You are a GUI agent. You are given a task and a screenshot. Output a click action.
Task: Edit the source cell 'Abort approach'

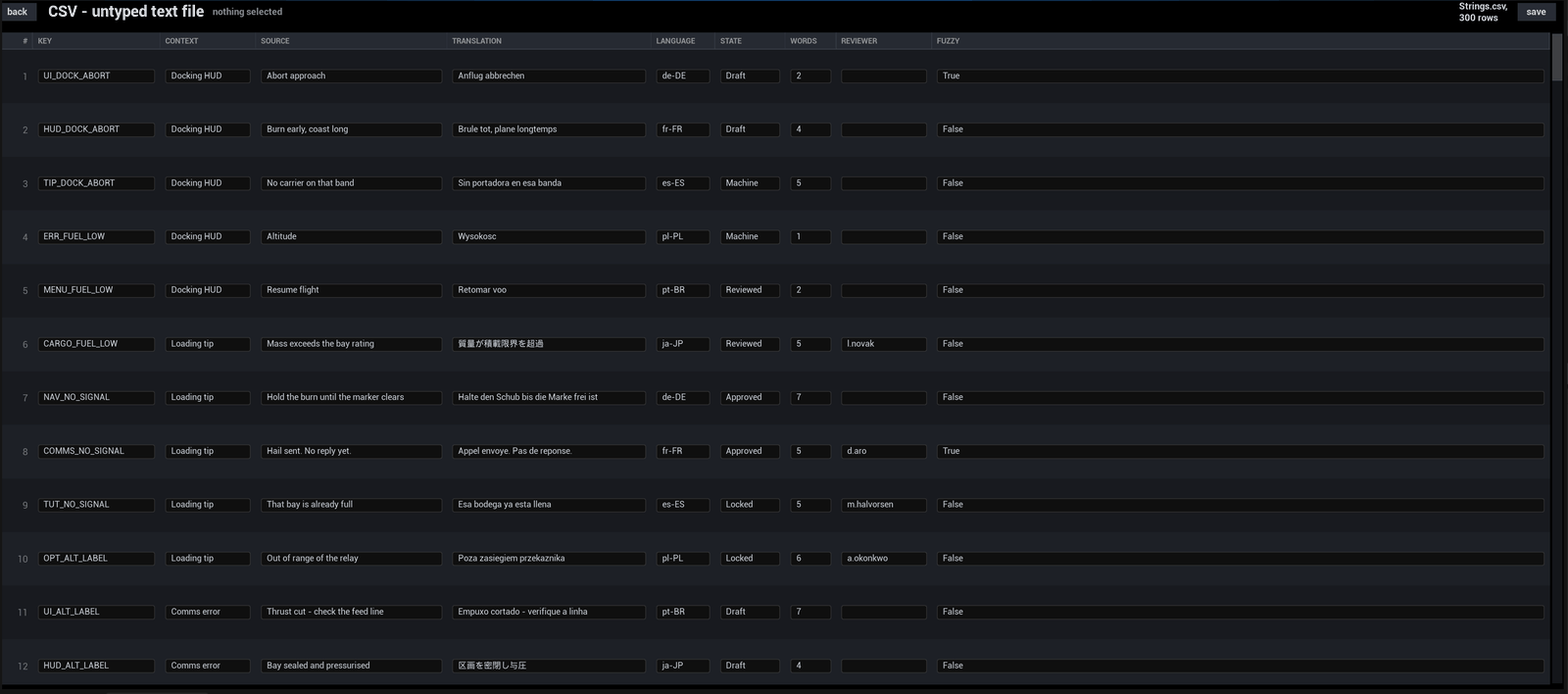click(x=352, y=76)
